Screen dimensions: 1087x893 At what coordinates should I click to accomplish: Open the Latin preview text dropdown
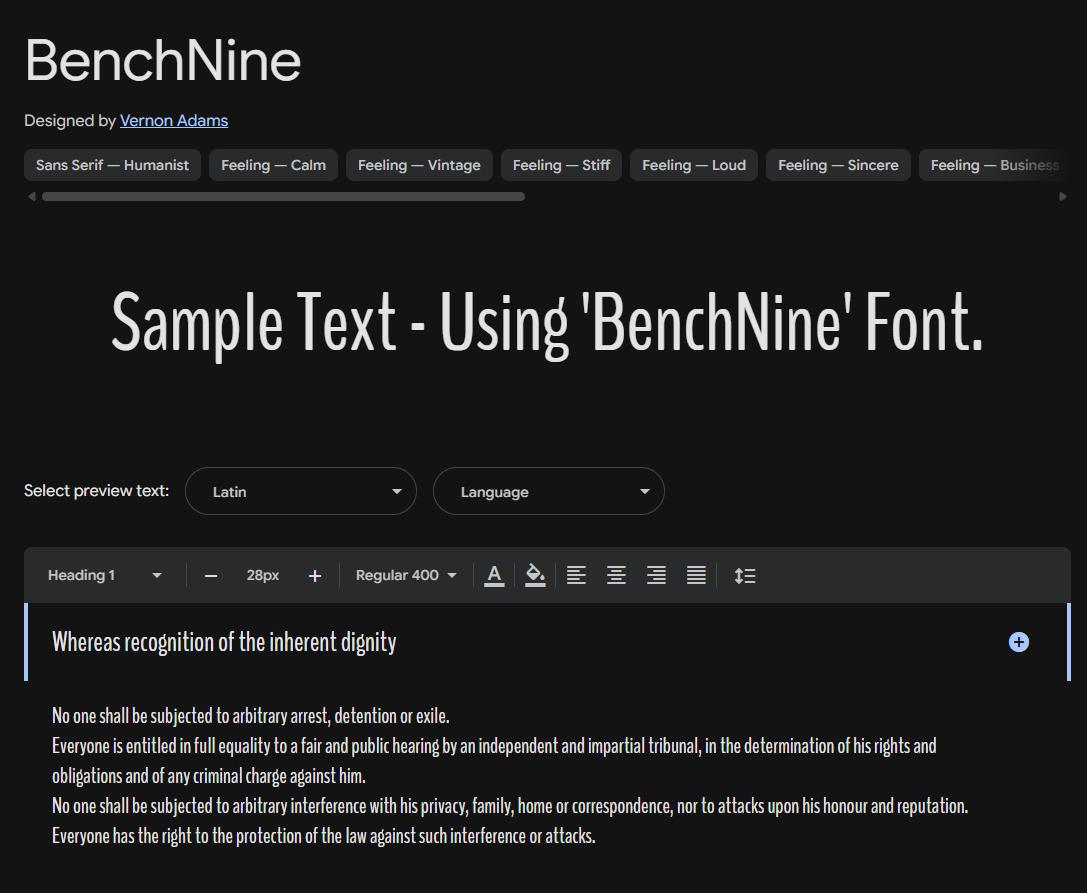(301, 492)
